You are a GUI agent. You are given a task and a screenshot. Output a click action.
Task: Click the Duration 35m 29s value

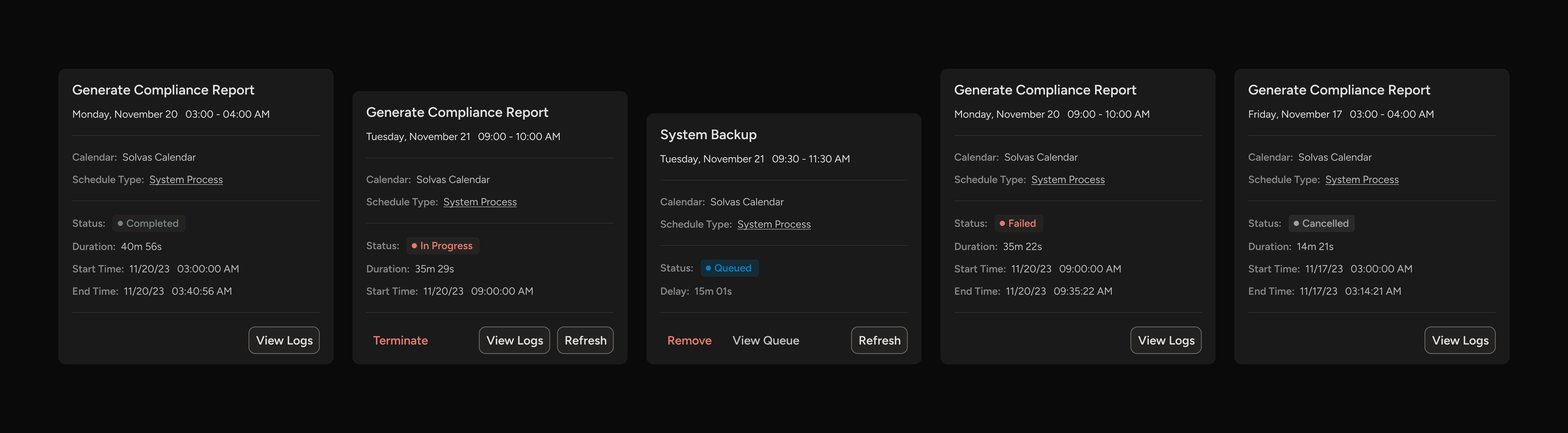point(434,269)
